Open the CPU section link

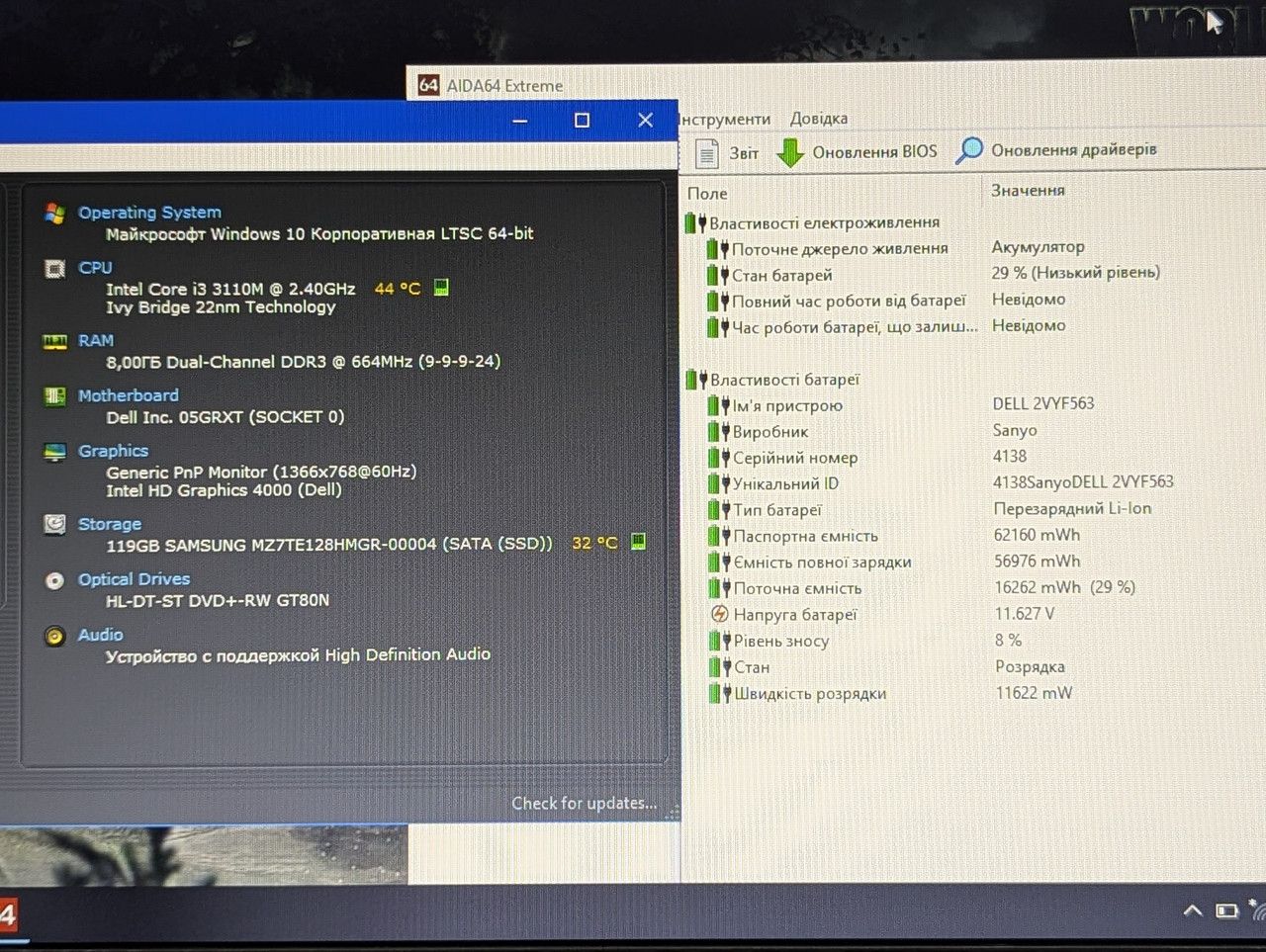tap(95, 268)
